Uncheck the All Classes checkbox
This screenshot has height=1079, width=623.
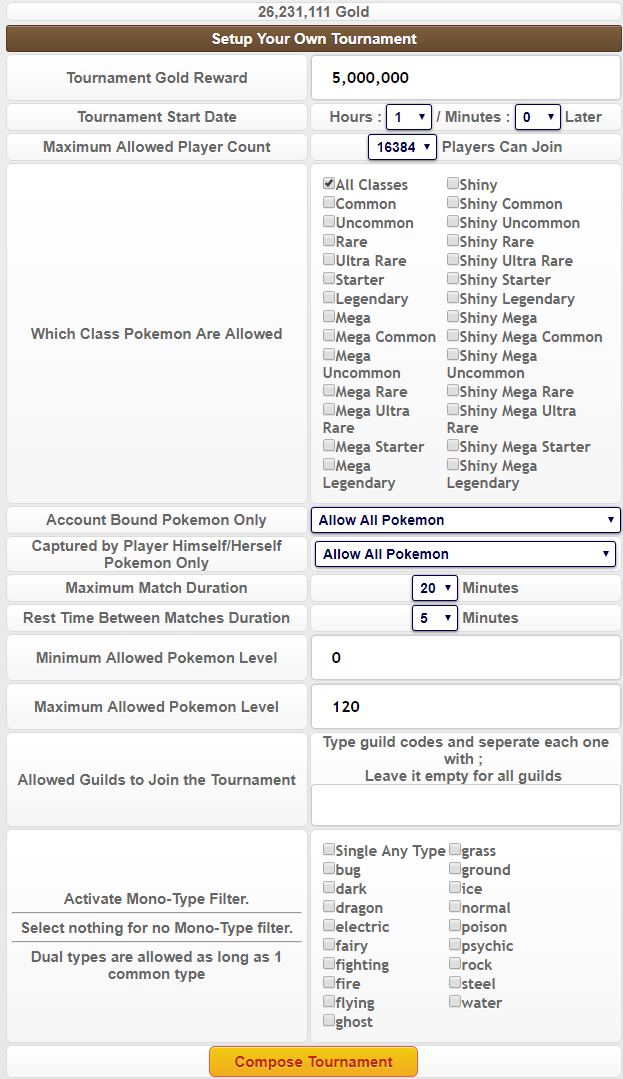[329, 185]
